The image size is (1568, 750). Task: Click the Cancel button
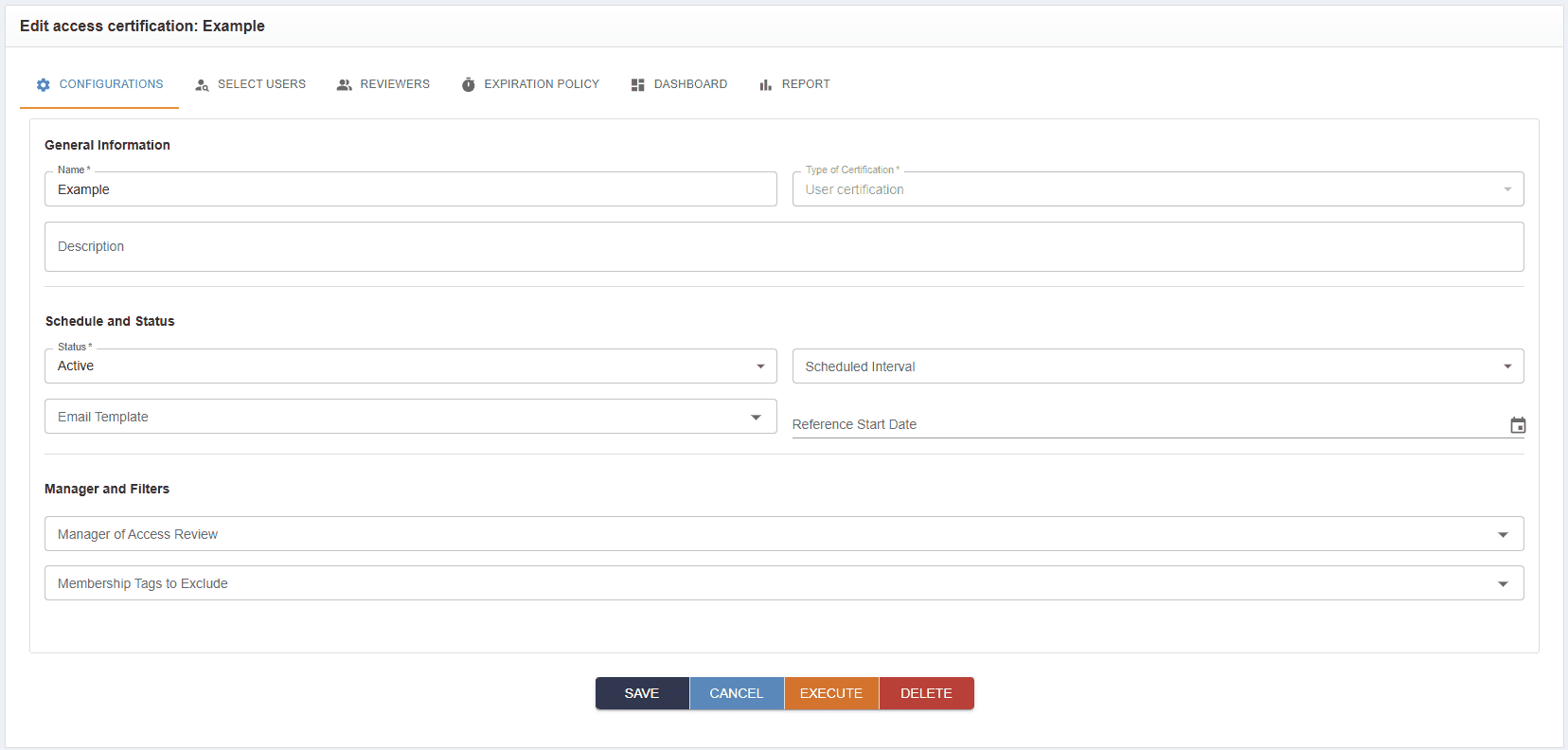click(x=736, y=693)
